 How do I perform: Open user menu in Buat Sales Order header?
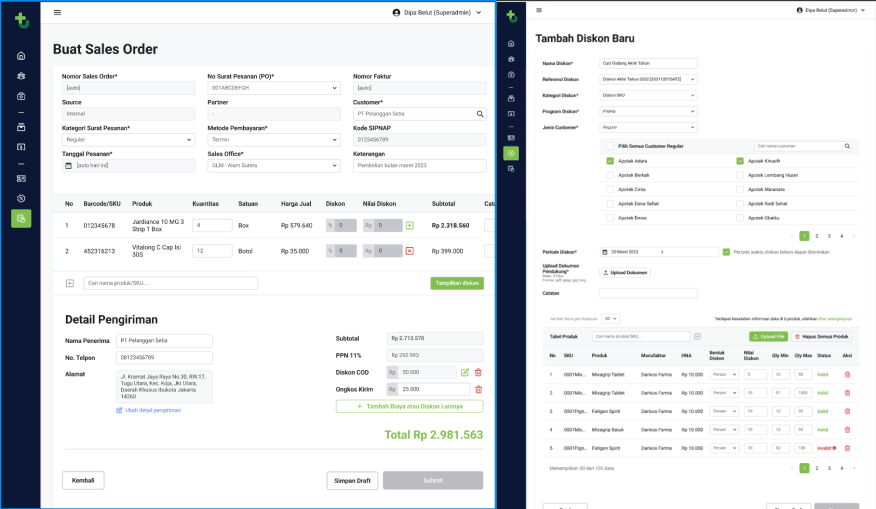(437, 12)
